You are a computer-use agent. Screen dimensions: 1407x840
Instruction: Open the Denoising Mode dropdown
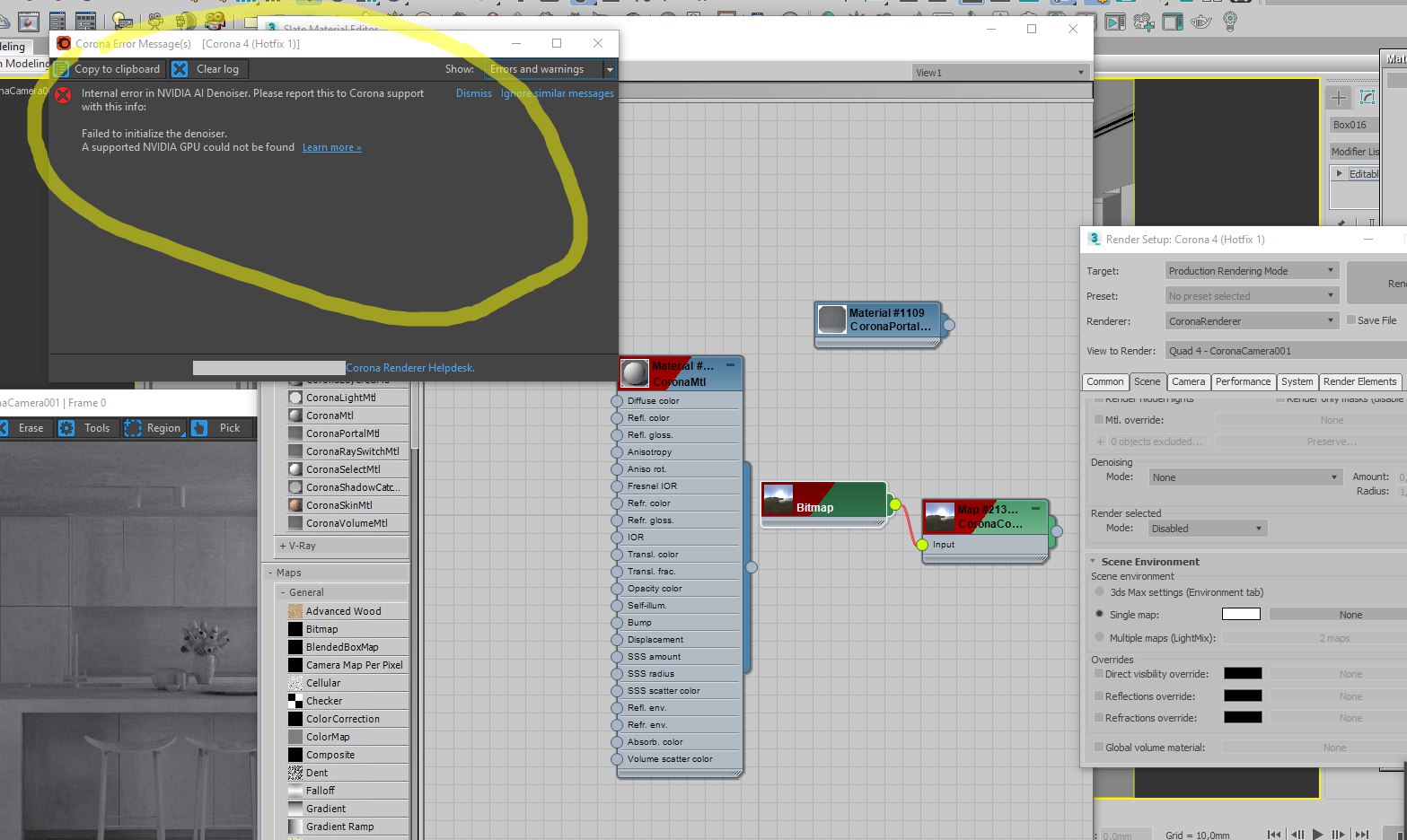[x=1244, y=477]
